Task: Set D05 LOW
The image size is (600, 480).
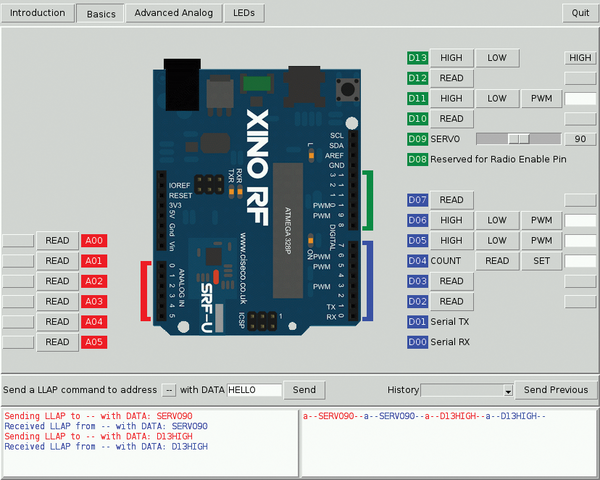Action: (497, 240)
